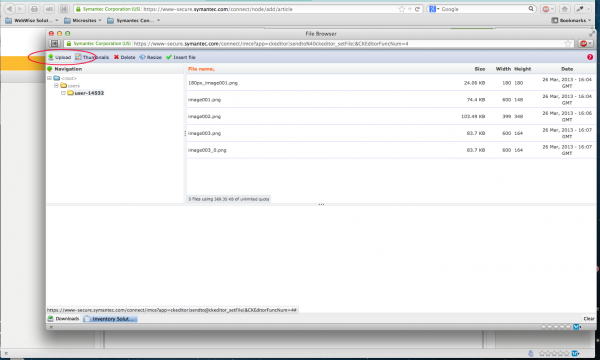Click the home icon in main browser
This screenshot has width=600, height=360.
[x=564, y=9]
